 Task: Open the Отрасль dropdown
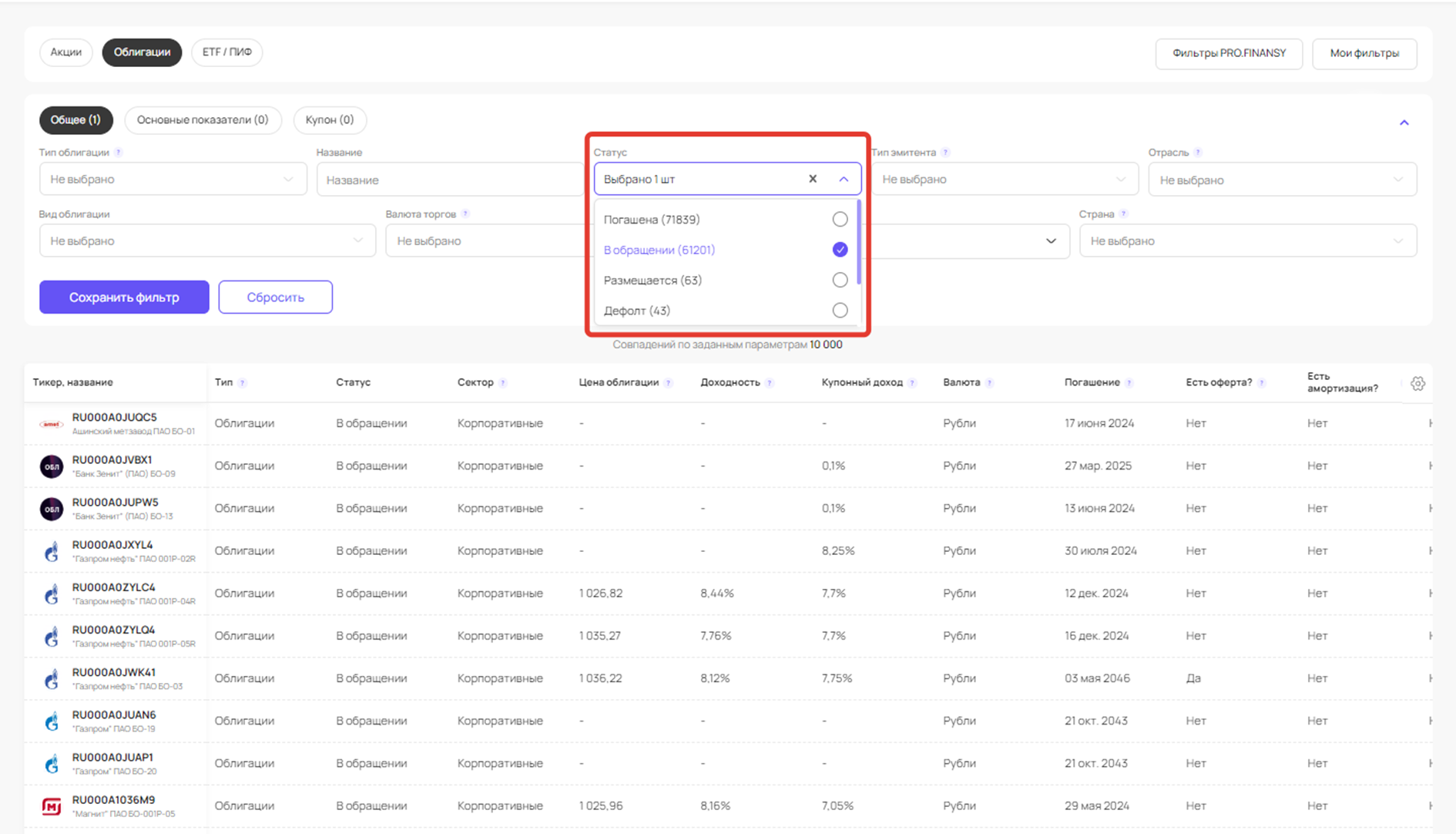[x=1282, y=180]
